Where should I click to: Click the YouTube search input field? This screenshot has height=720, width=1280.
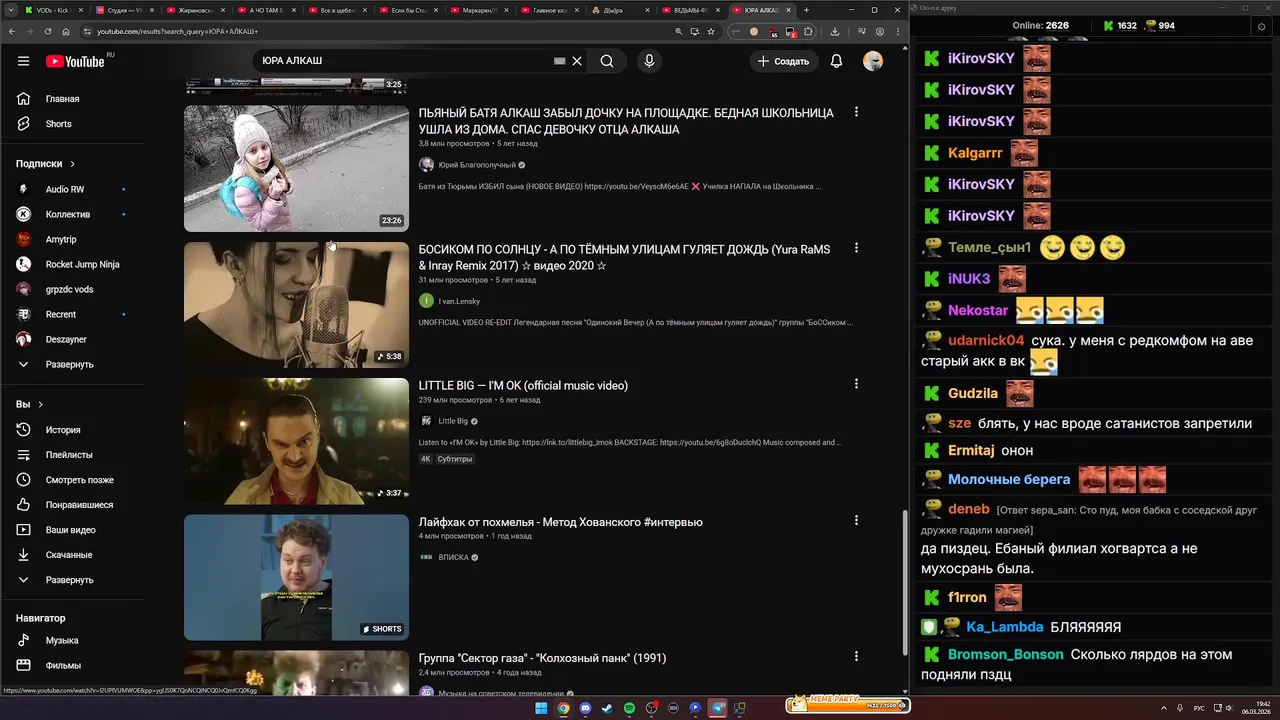(x=405, y=61)
